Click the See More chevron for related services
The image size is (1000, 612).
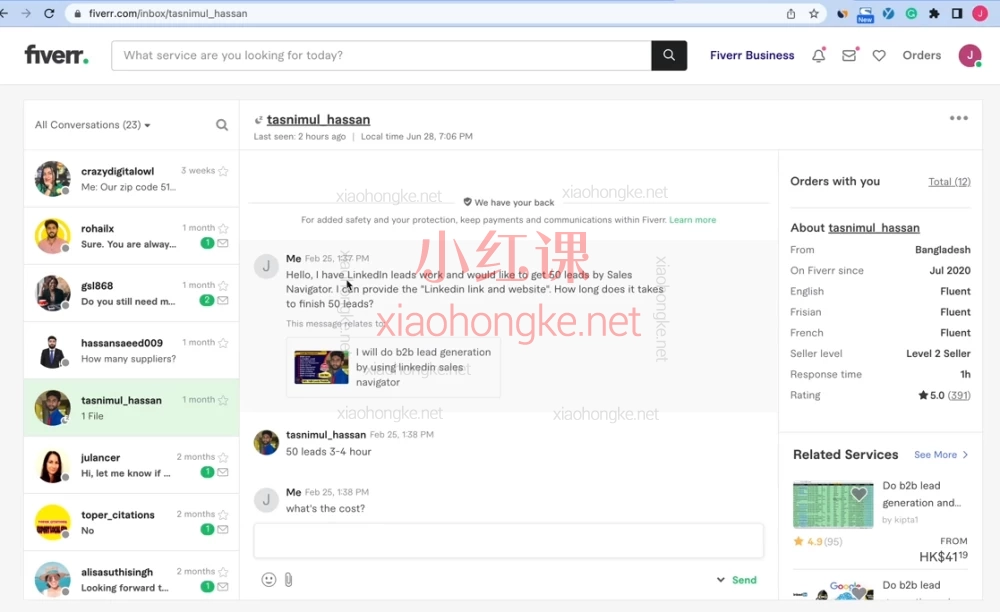966,455
